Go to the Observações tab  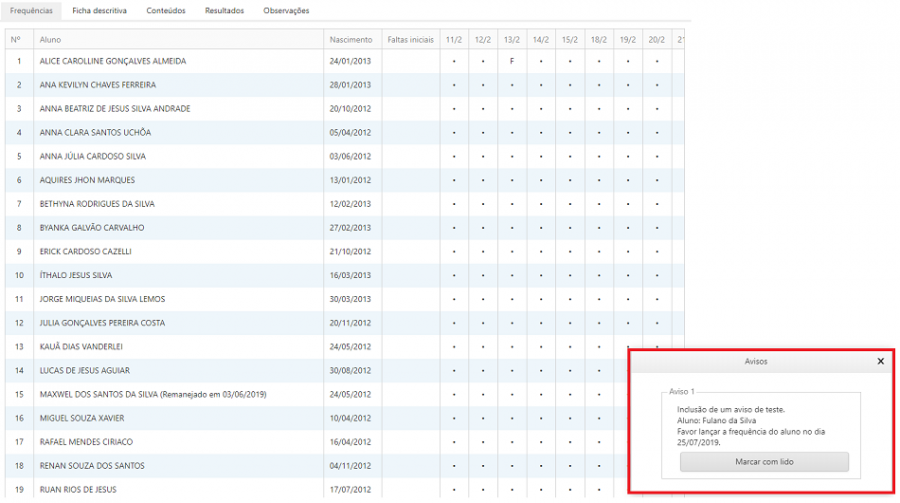pos(286,11)
